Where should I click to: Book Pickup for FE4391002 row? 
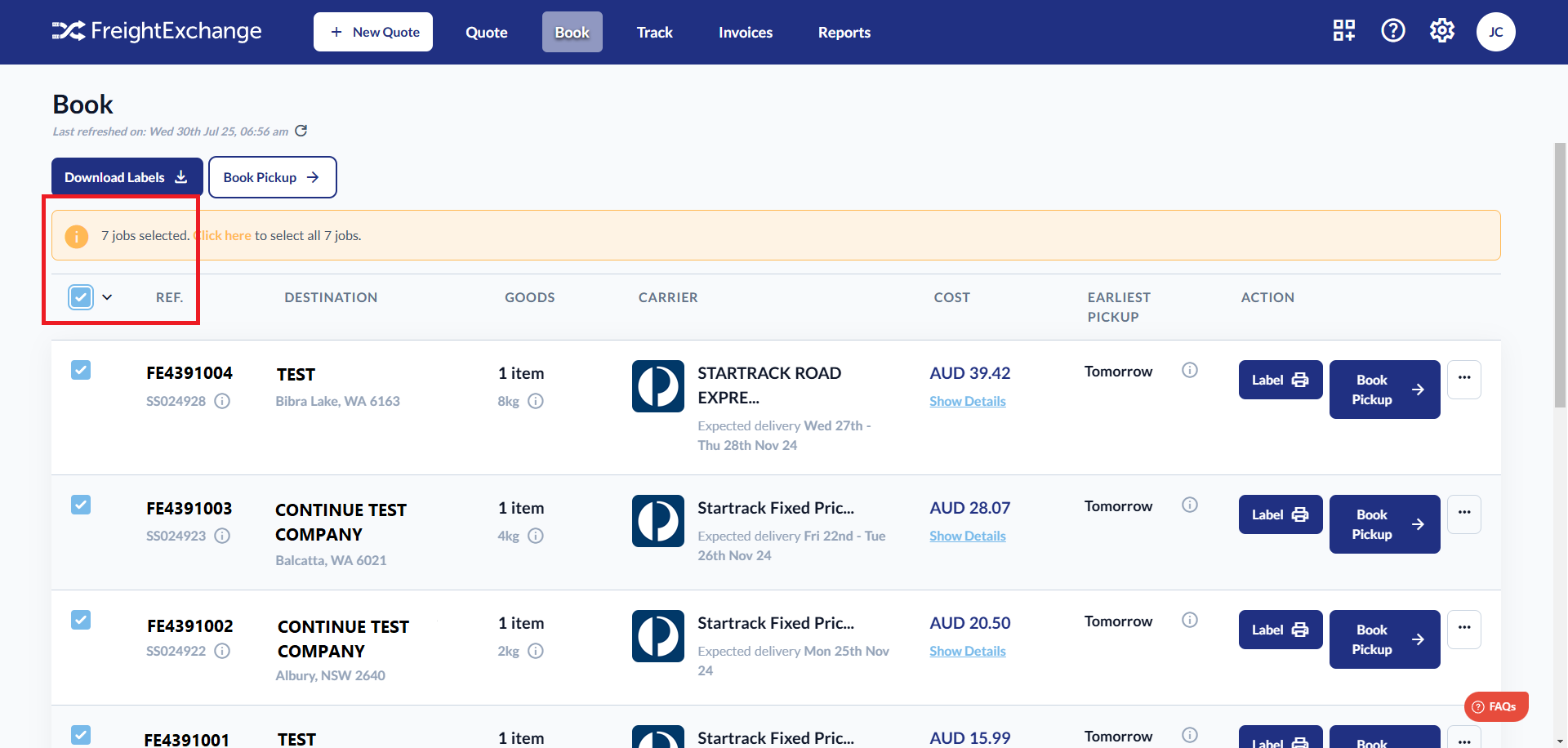1385,639
